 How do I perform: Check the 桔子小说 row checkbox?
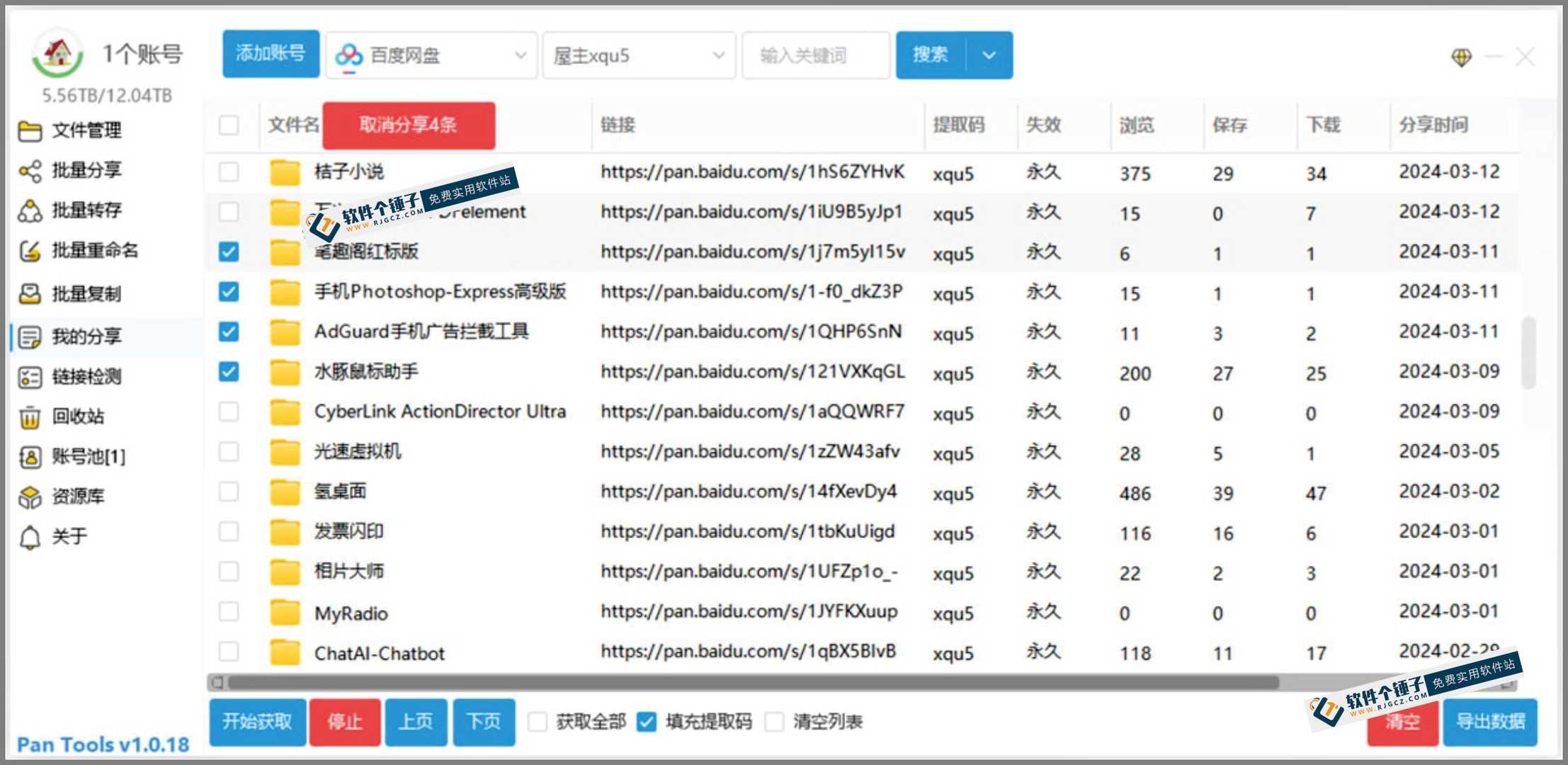click(229, 171)
